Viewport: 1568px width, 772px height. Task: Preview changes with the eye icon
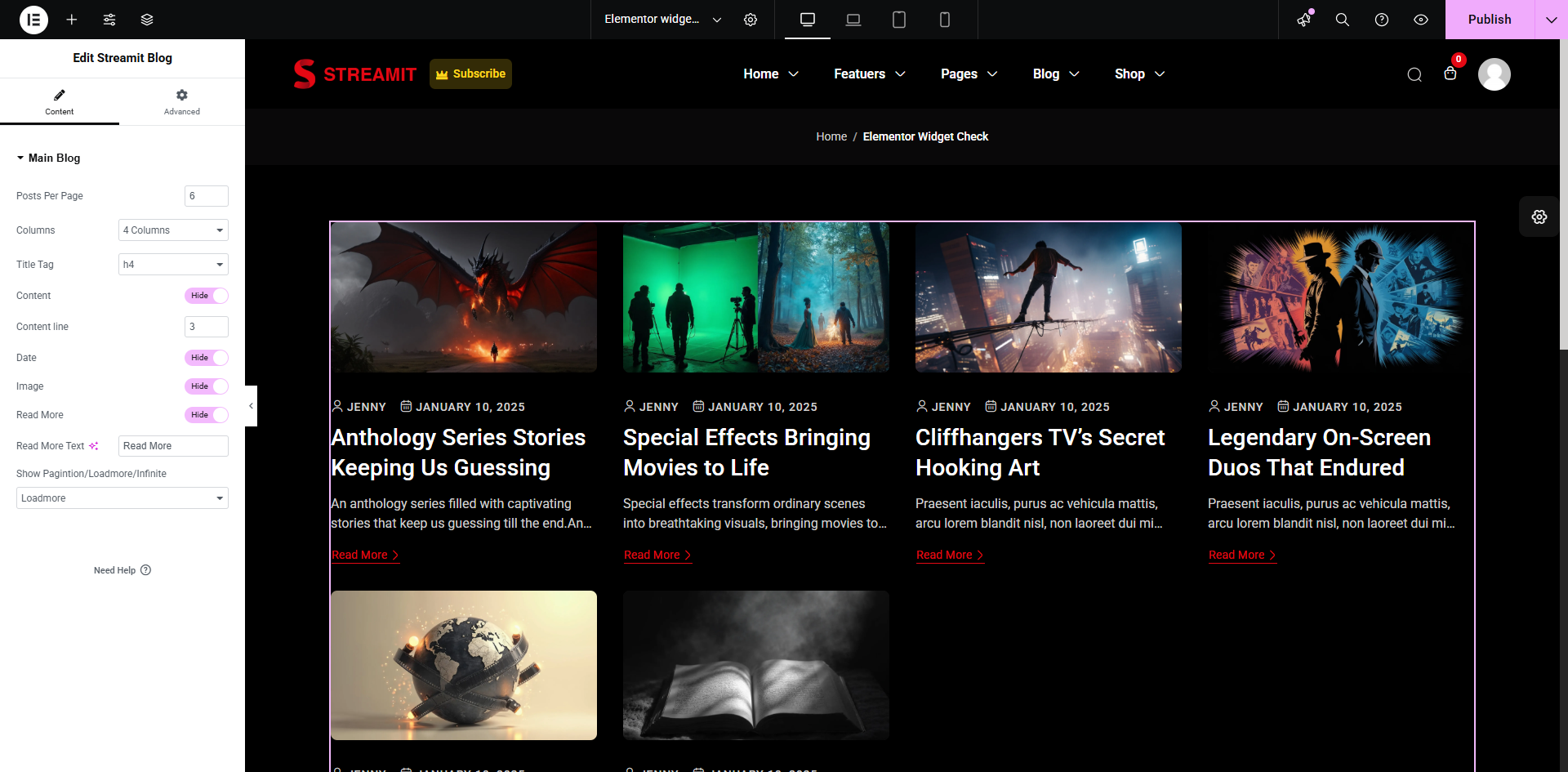tap(1421, 20)
